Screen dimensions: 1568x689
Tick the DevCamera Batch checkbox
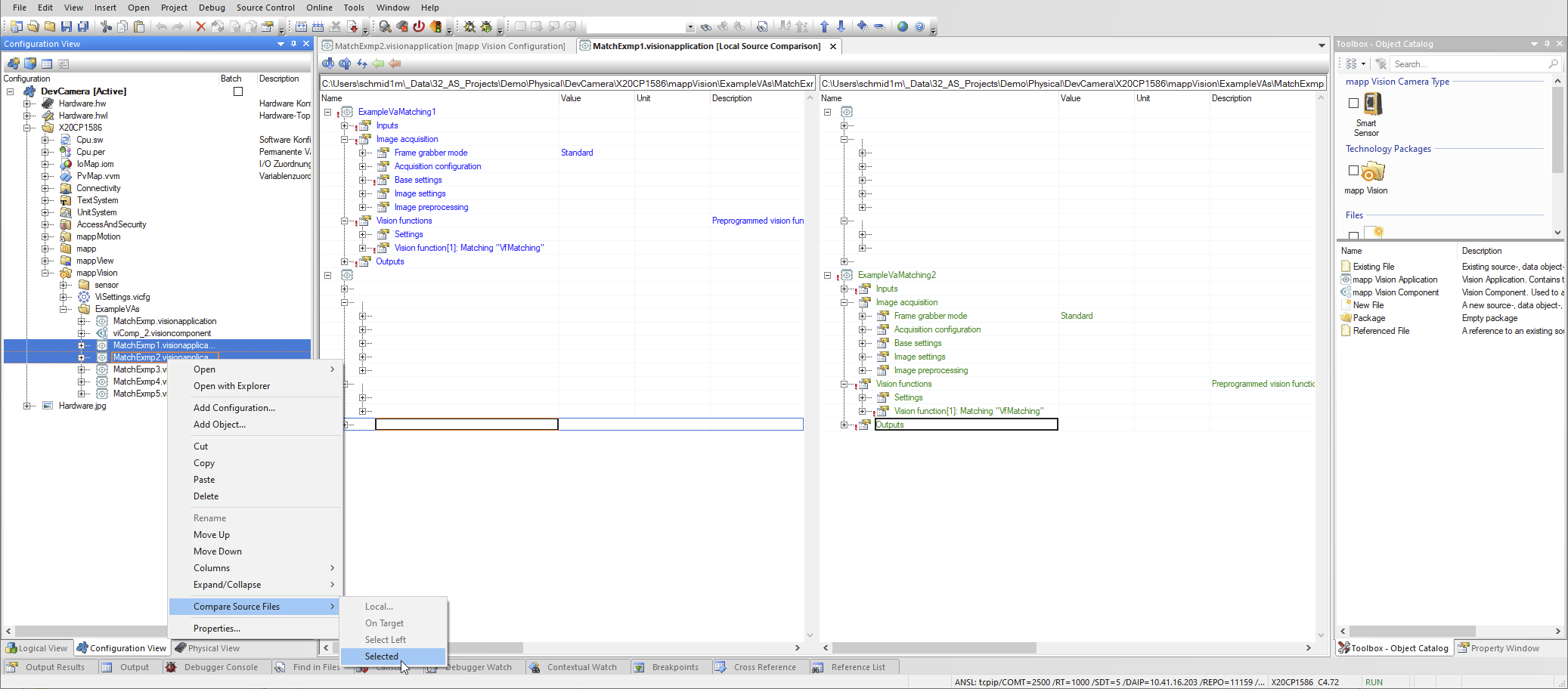238,91
